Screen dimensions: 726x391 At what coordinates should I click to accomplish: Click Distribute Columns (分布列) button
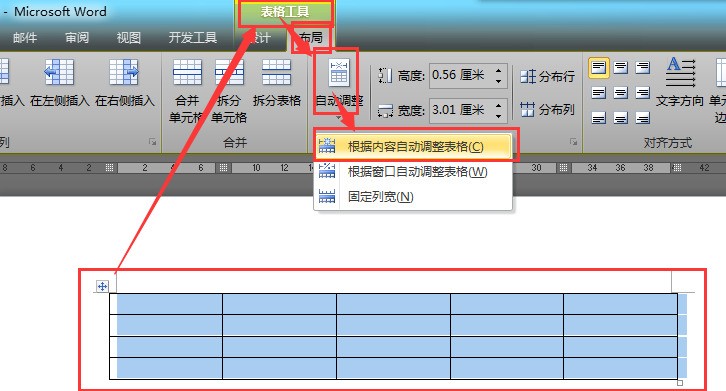pos(547,110)
